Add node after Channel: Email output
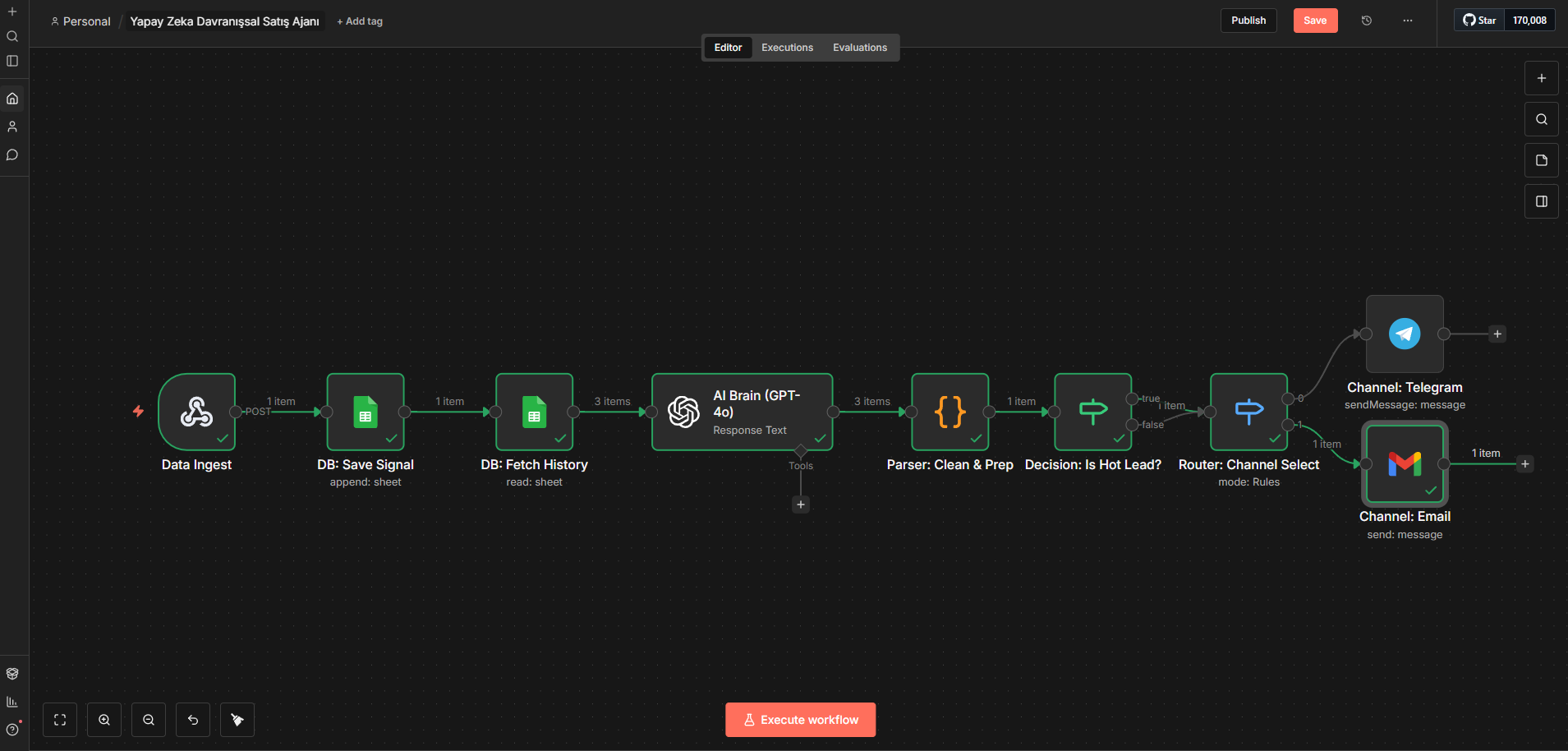 pos(1525,463)
